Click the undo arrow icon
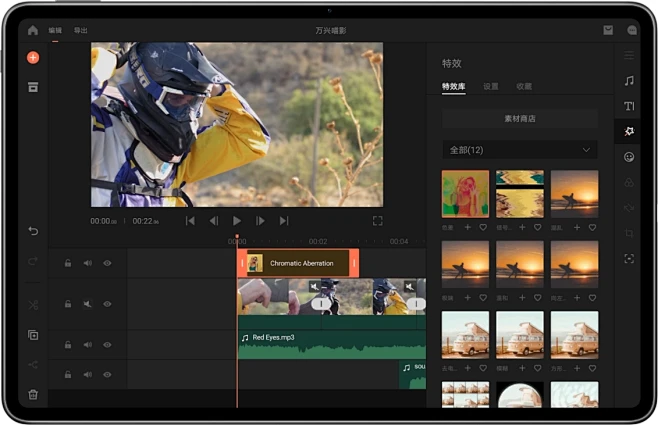Image resolution: width=658 pixels, height=425 pixels. coord(33,231)
